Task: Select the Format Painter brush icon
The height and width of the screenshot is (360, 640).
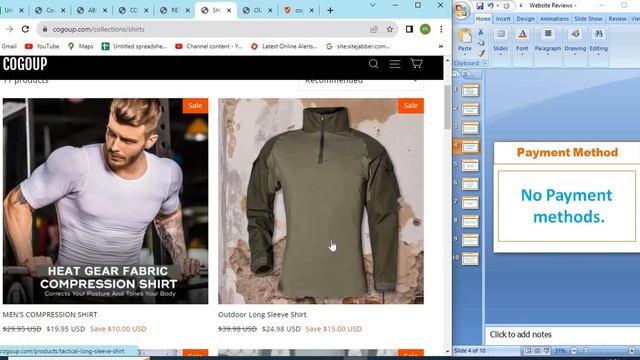Action: pyautogui.click(x=481, y=53)
